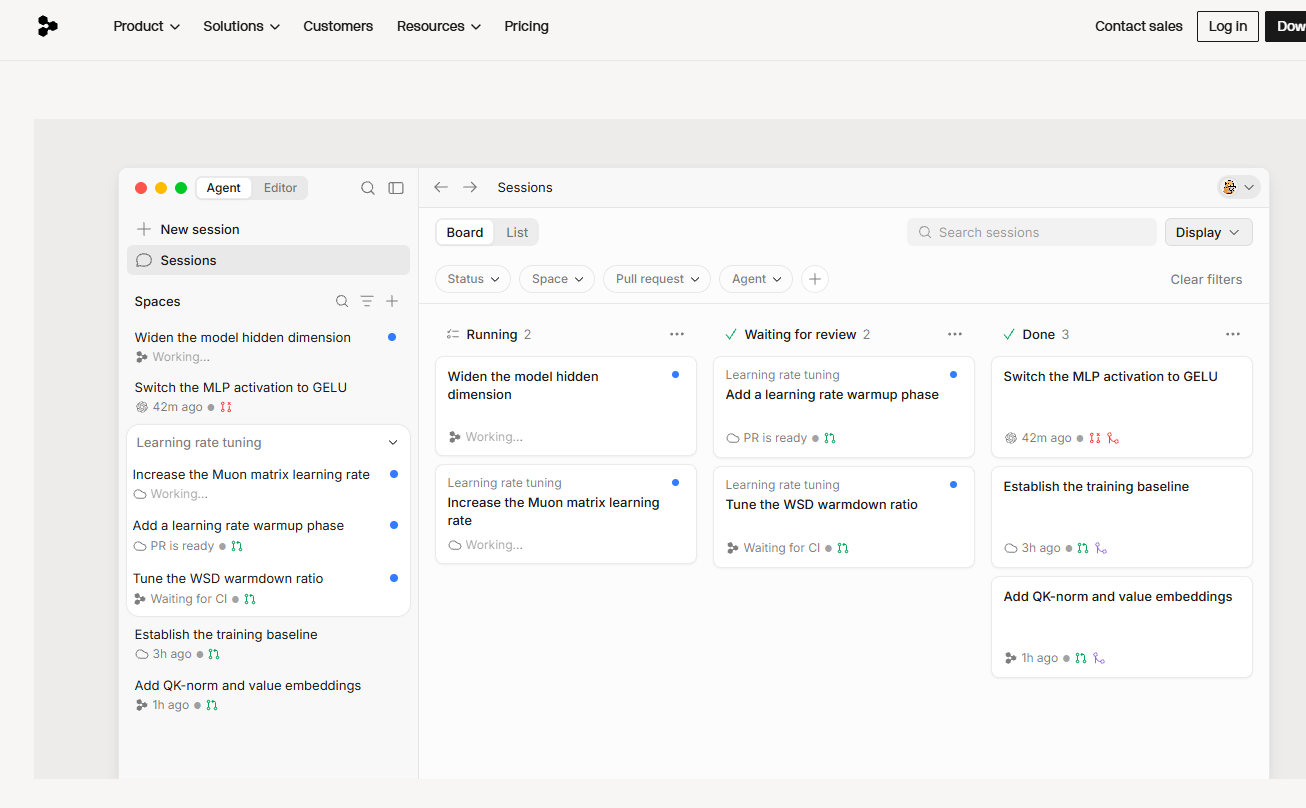Select the List view
Screen dimensions: 1306x808
pyautogui.click(x=517, y=232)
